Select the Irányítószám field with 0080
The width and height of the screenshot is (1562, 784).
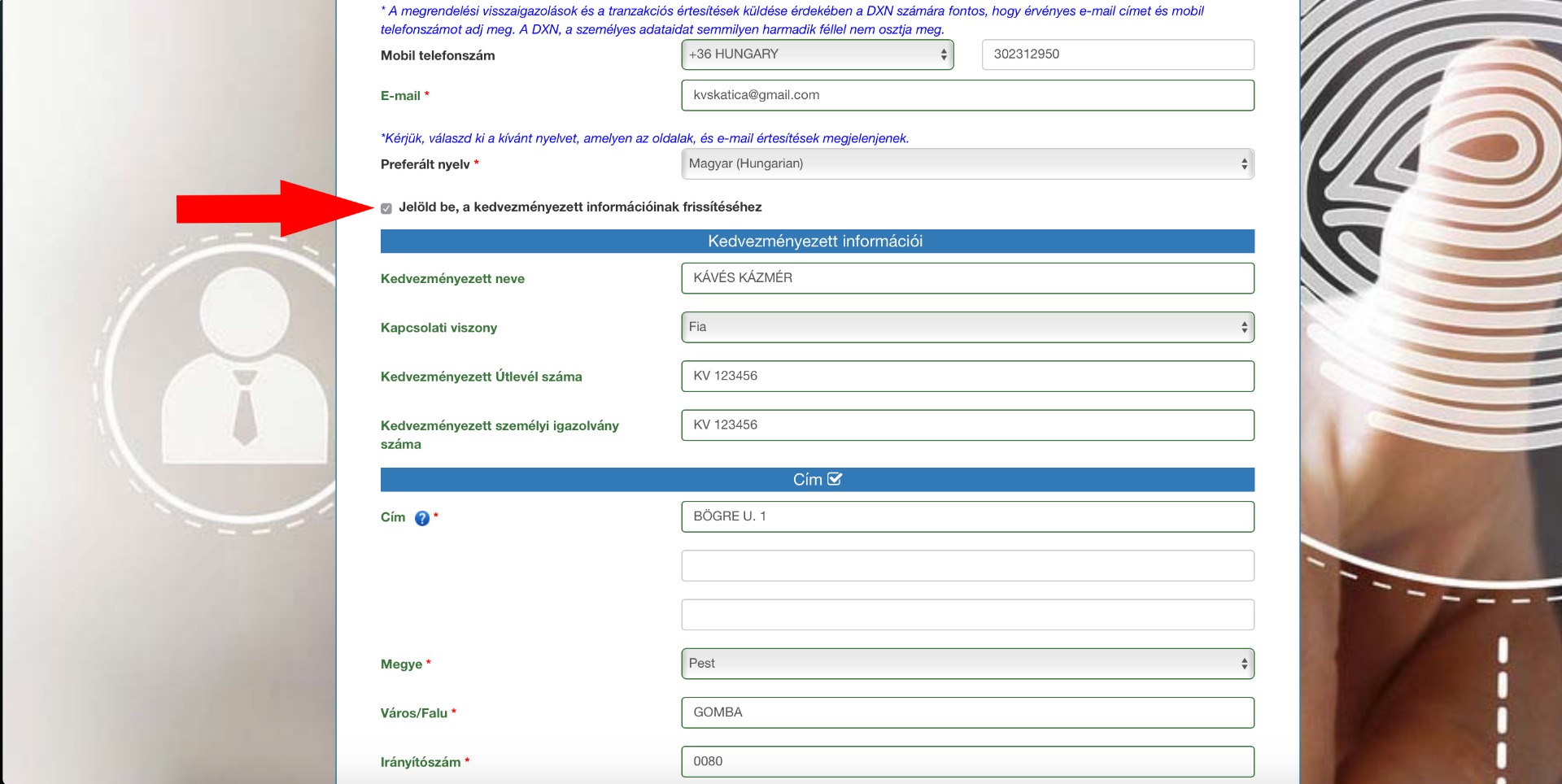point(966,761)
